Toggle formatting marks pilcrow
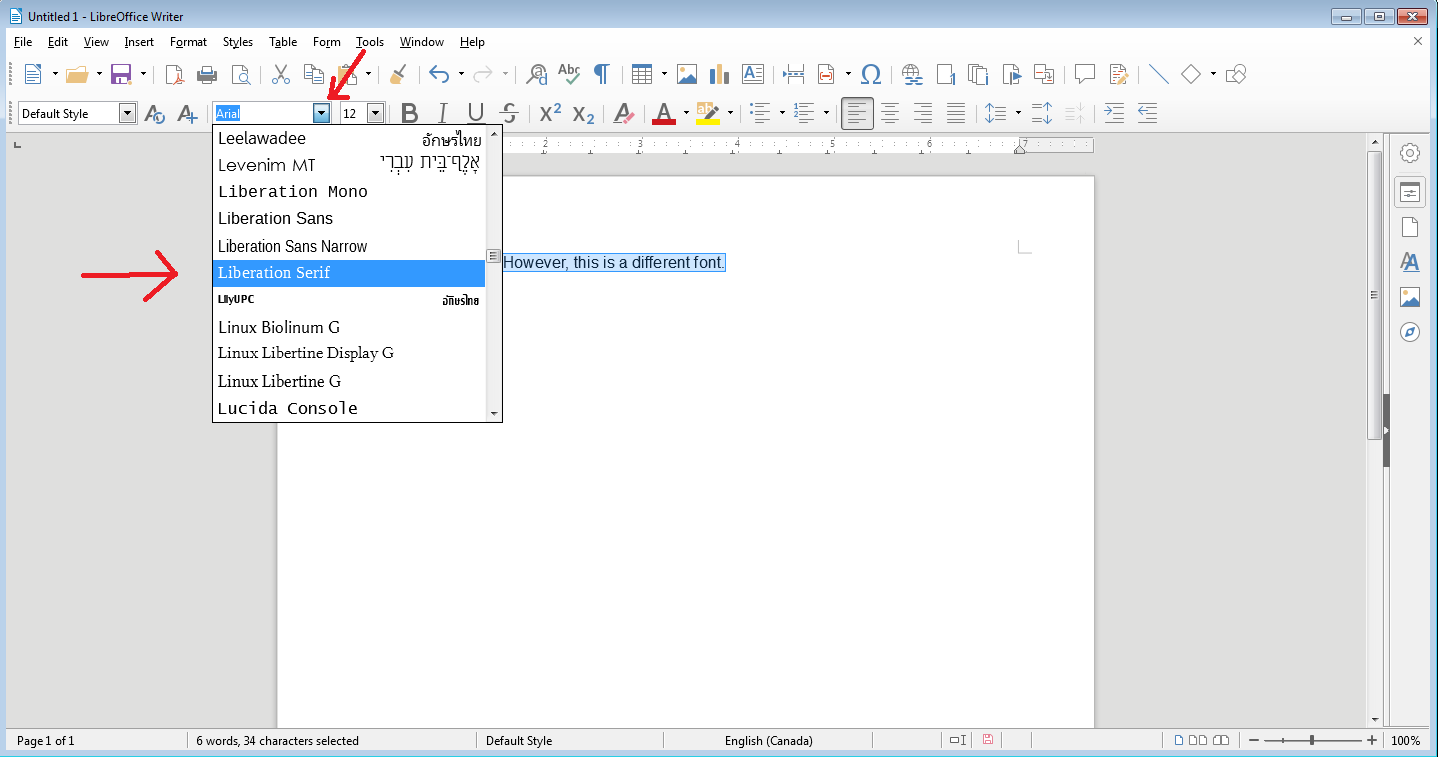This screenshot has height=757, width=1438. [601, 74]
